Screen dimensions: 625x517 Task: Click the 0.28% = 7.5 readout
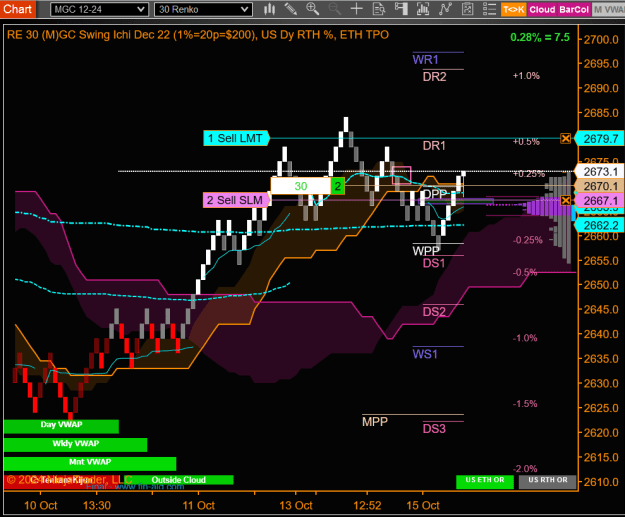click(540, 37)
